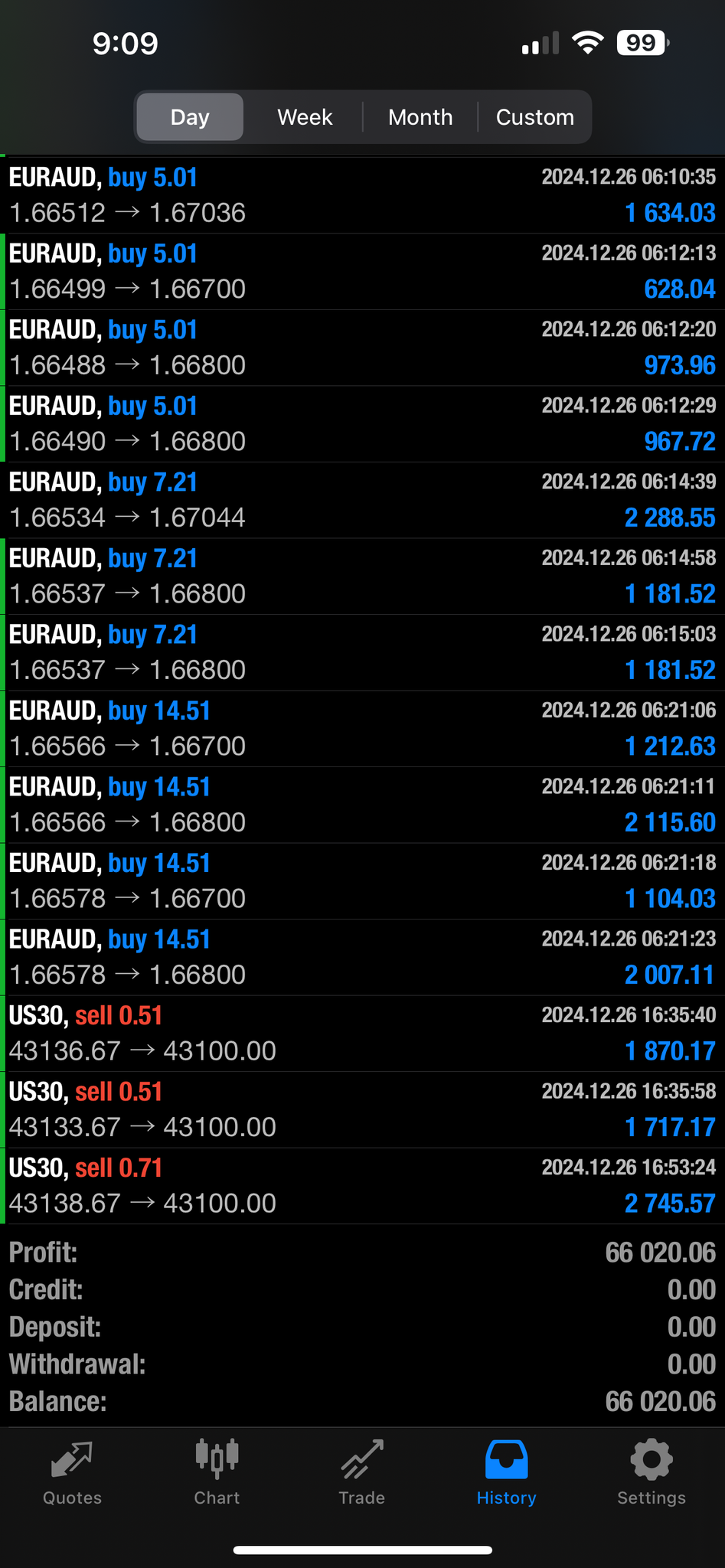Open EURAUD buy 7.21 trade profit 2 288.55
725x1568 pixels.
tap(362, 500)
